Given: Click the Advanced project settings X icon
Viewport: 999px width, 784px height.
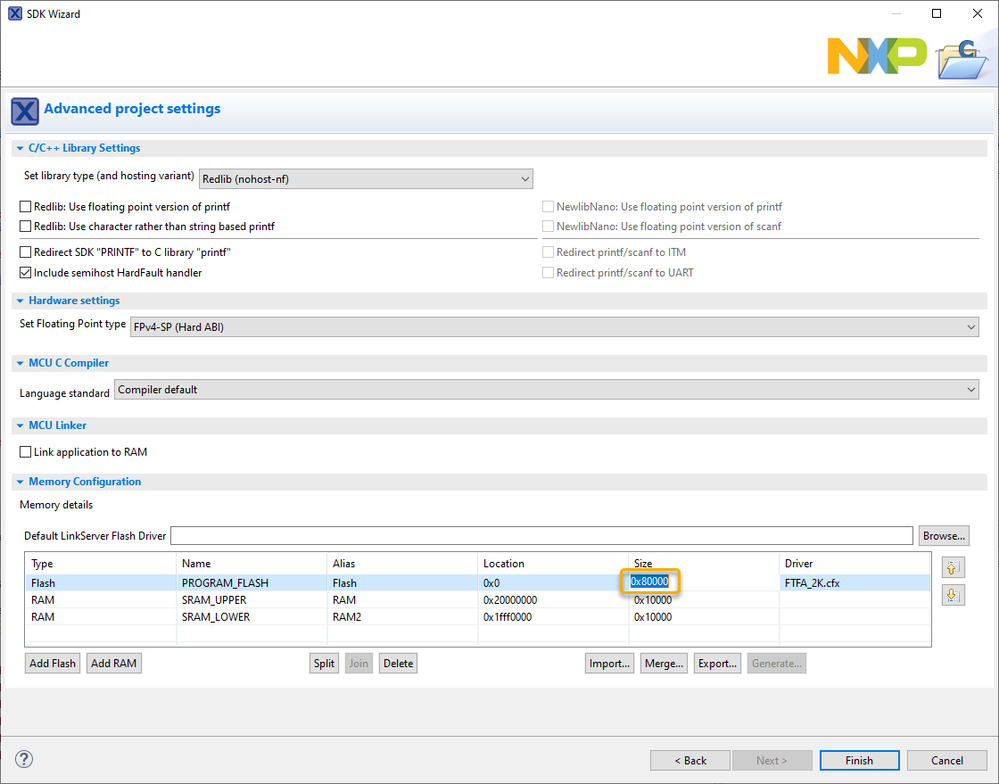Looking at the screenshot, I should click(26, 110).
